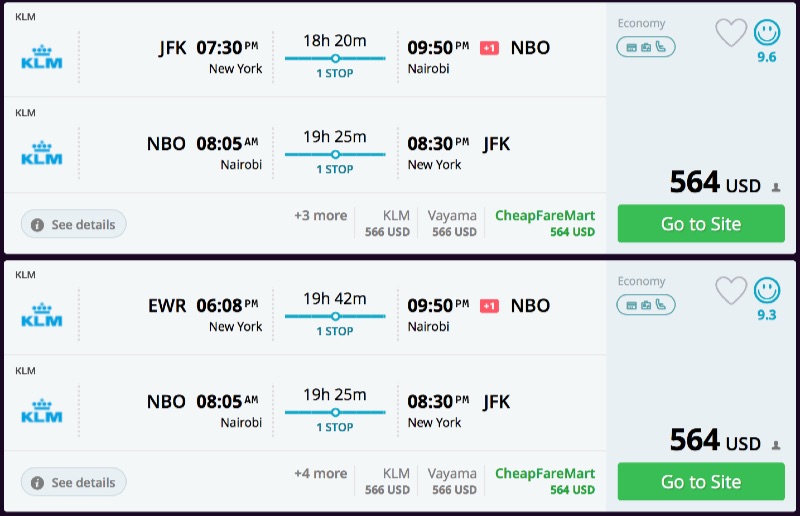800x516 pixels.
Task: Click amenities icons on second Economy fare
Action: pyautogui.click(x=645, y=304)
